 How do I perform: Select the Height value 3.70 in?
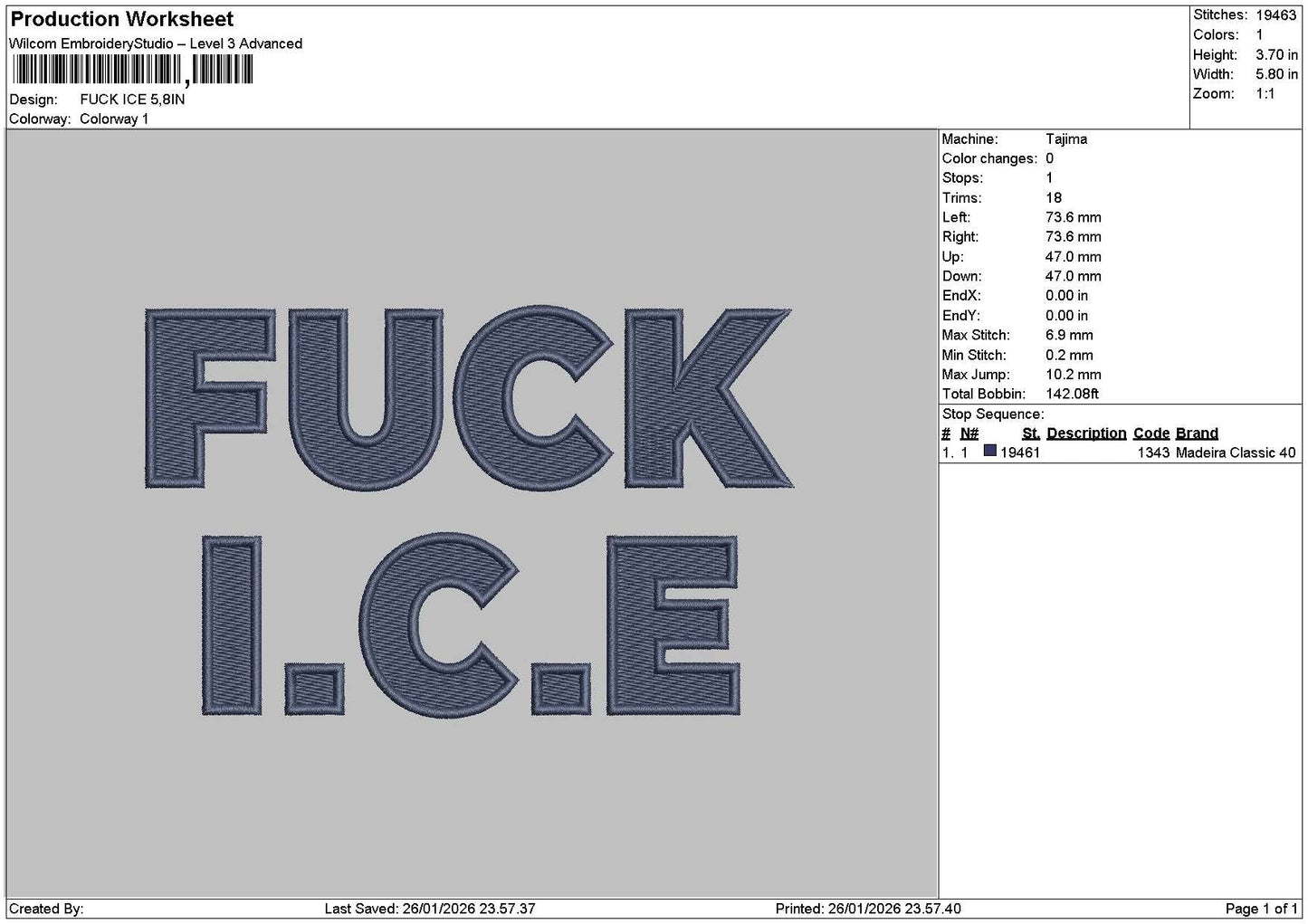pyautogui.click(x=1276, y=55)
